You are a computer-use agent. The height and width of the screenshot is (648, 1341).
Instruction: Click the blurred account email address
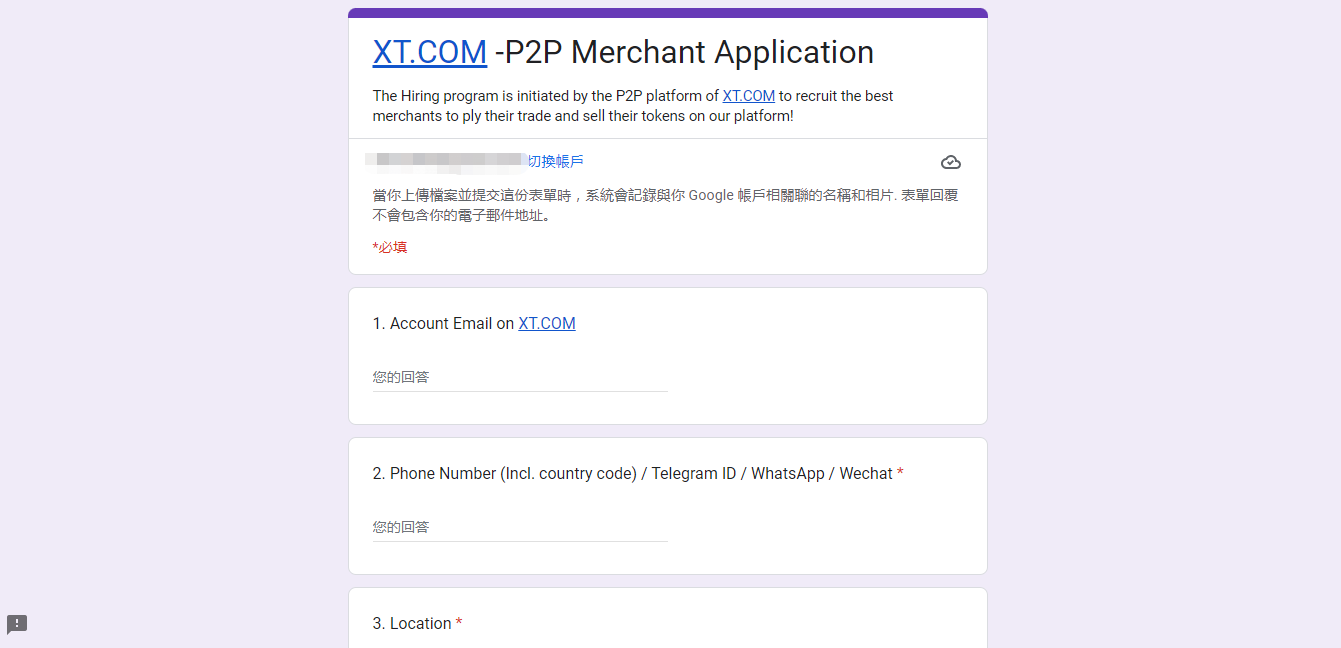click(446, 161)
